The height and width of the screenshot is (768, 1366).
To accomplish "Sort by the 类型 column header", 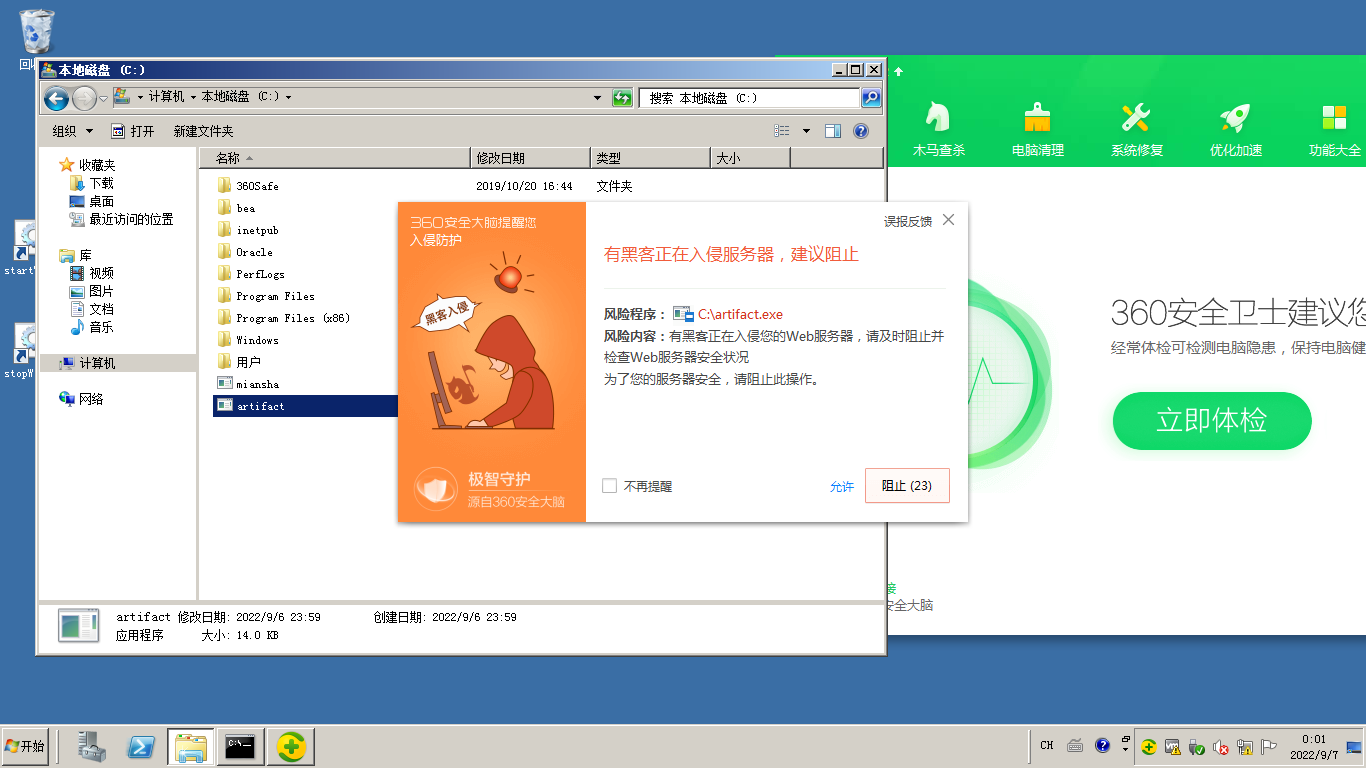I will coord(650,158).
